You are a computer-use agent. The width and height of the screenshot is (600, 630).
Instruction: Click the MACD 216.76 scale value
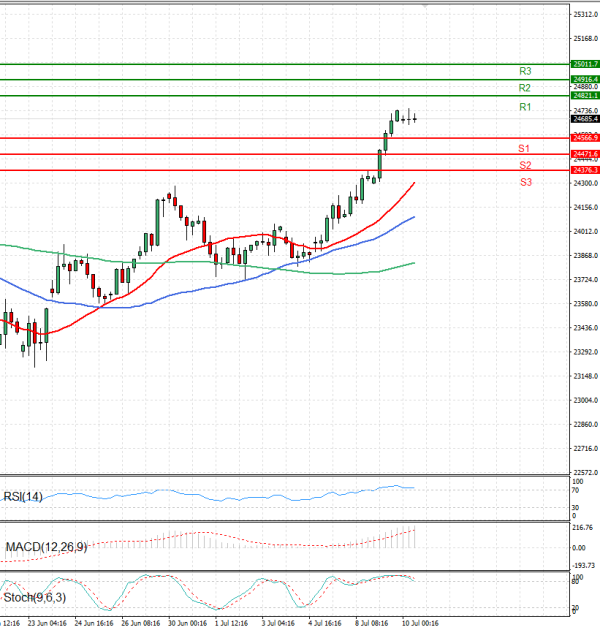pos(582,528)
